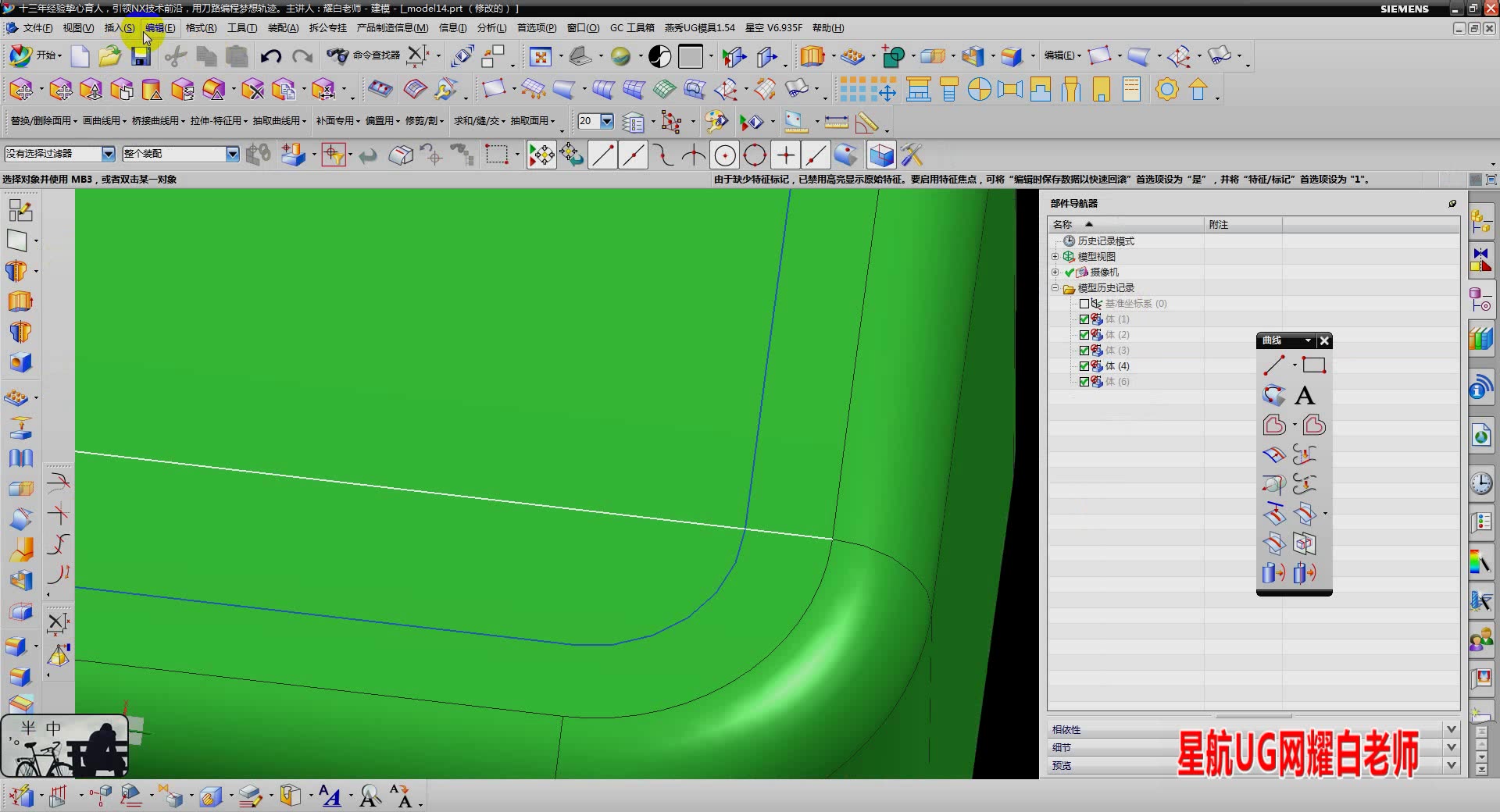1500x812 pixels.
Task: Click the Undo arrow icon
Action: (x=270, y=56)
